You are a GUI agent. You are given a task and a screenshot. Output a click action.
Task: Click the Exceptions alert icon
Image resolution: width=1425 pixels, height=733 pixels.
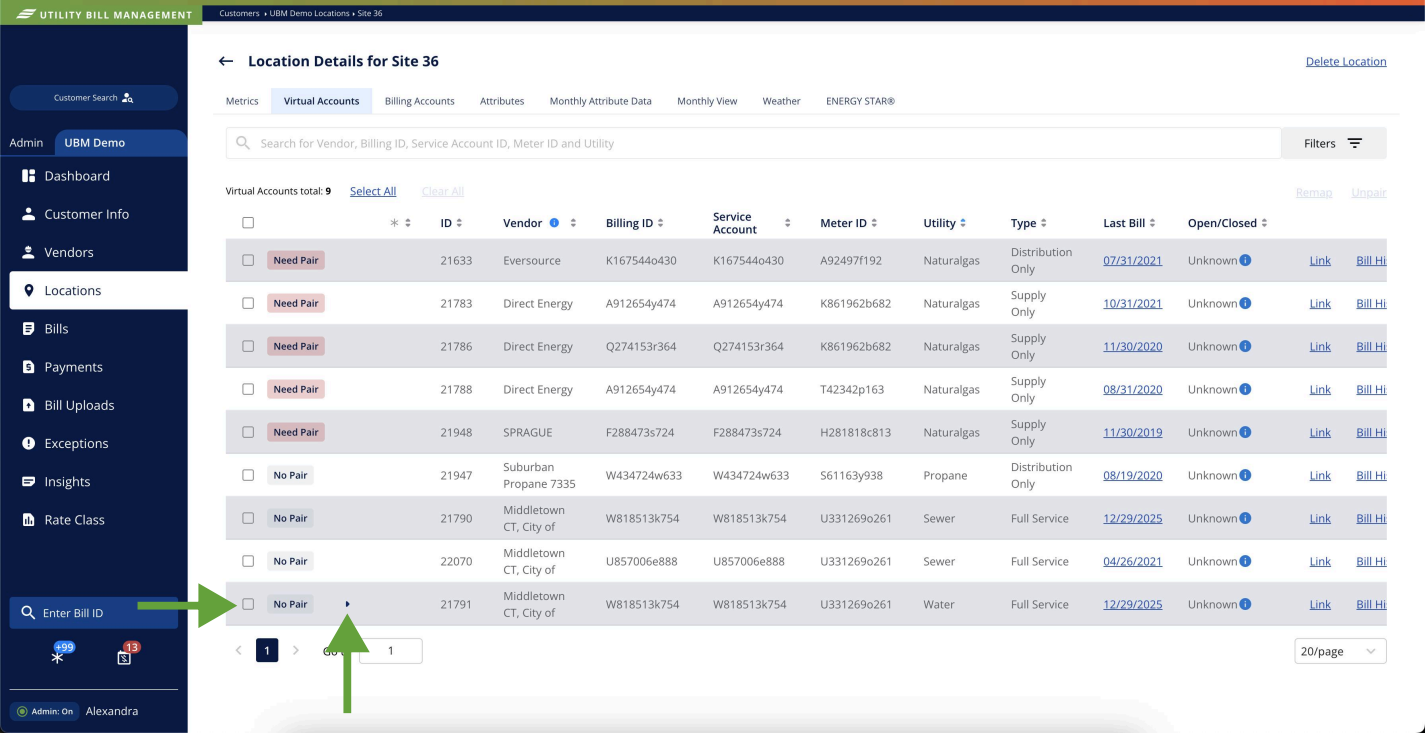tap(28, 443)
